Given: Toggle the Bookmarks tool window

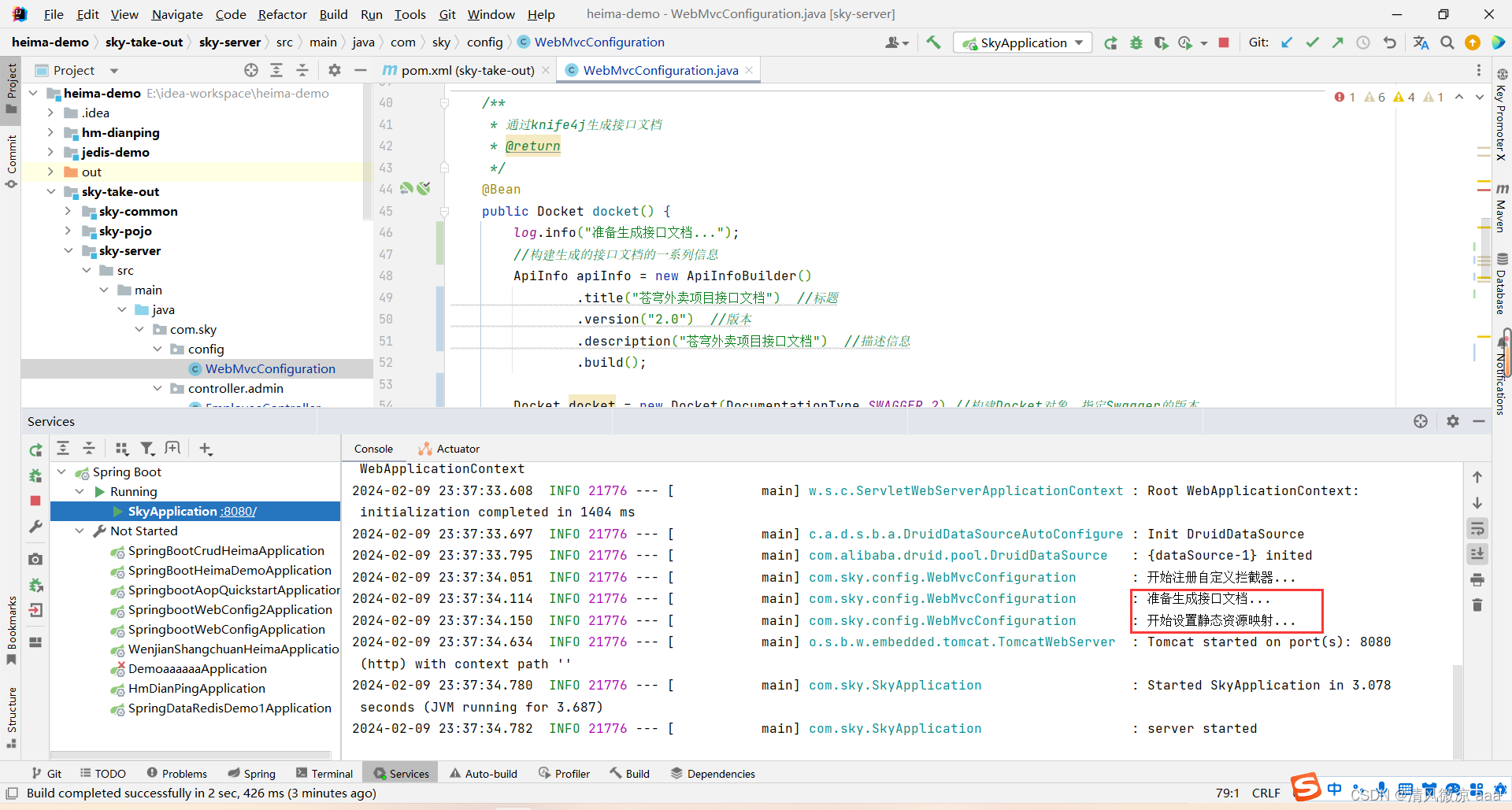Looking at the screenshot, I should pyautogui.click(x=11, y=631).
